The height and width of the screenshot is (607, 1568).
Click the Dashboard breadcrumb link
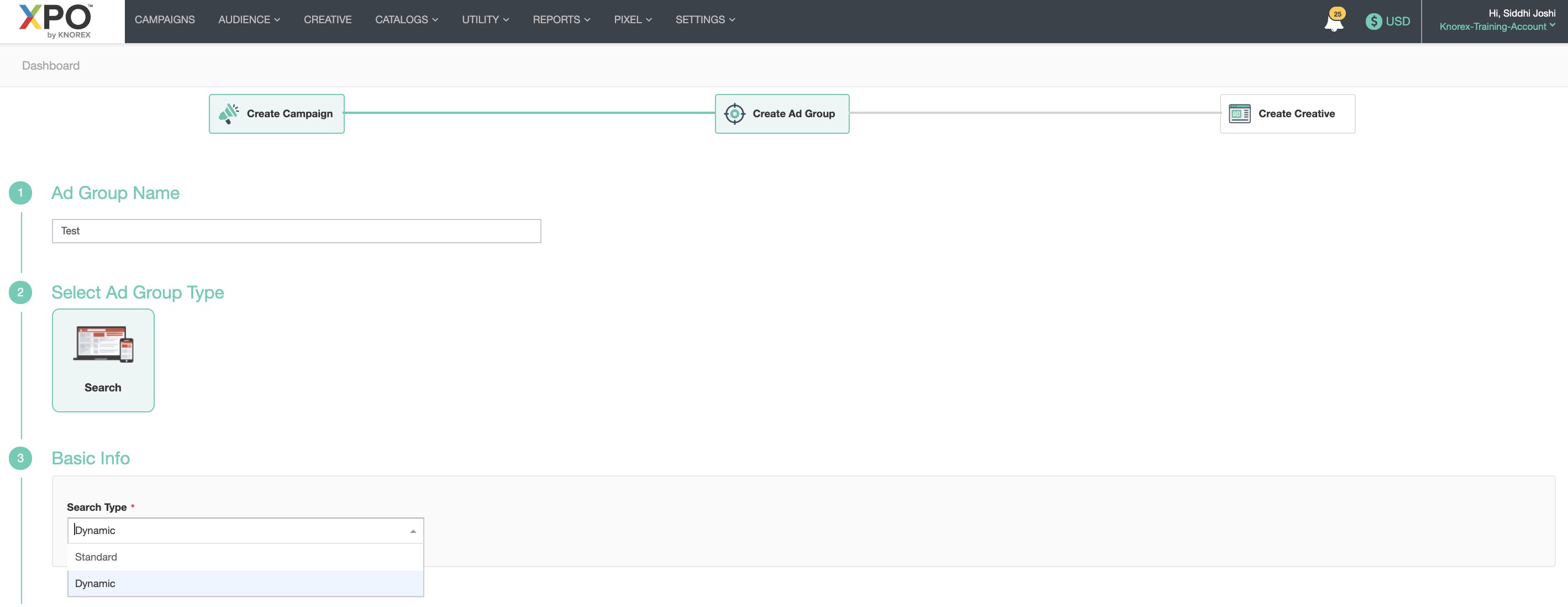[x=50, y=66]
